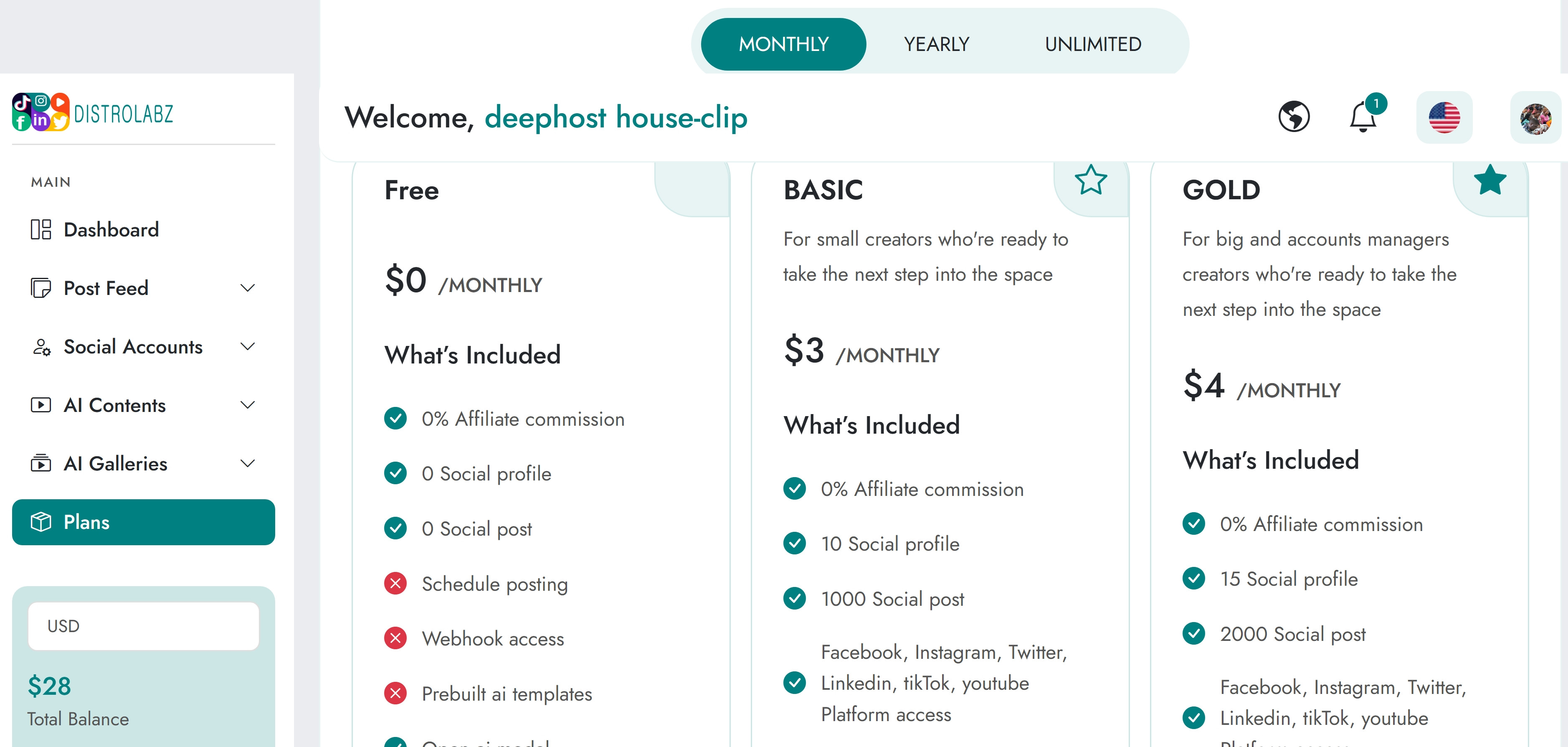Open the notifications bell
Image resolution: width=1568 pixels, height=747 pixels.
click(x=1363, y=117)
